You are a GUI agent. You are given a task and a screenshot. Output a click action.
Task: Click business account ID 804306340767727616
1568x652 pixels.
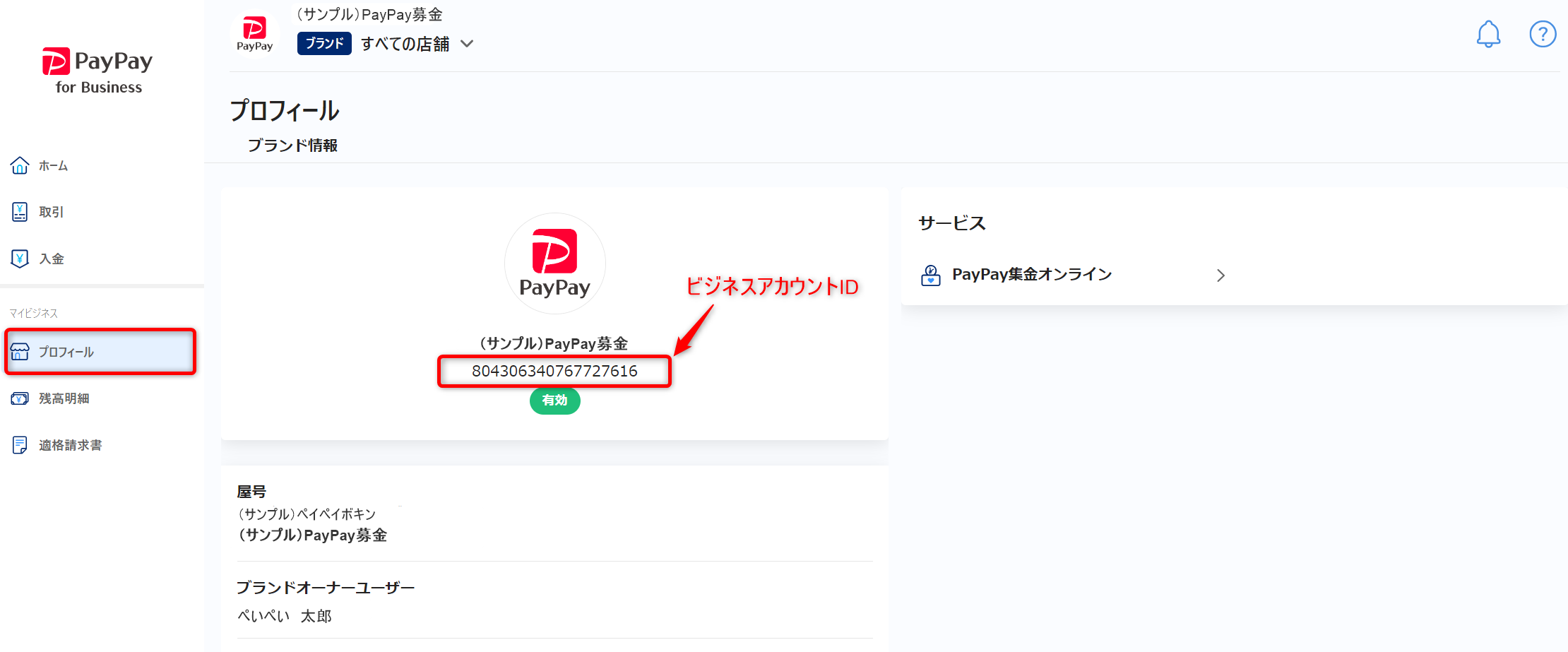click(x=554, y=371)
